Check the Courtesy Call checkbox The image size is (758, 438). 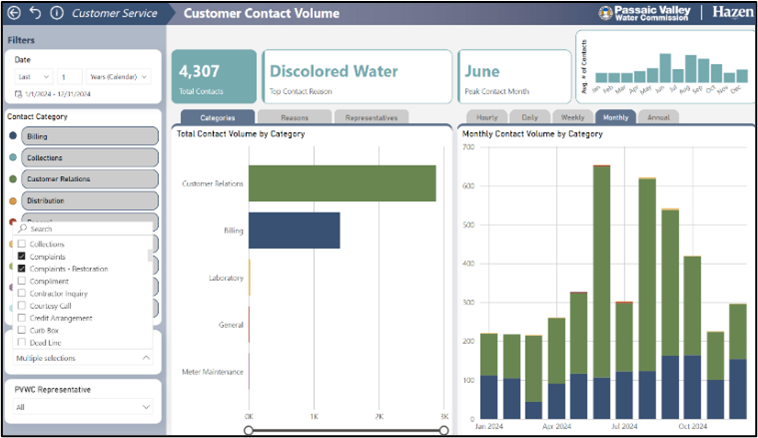[22, 306]
